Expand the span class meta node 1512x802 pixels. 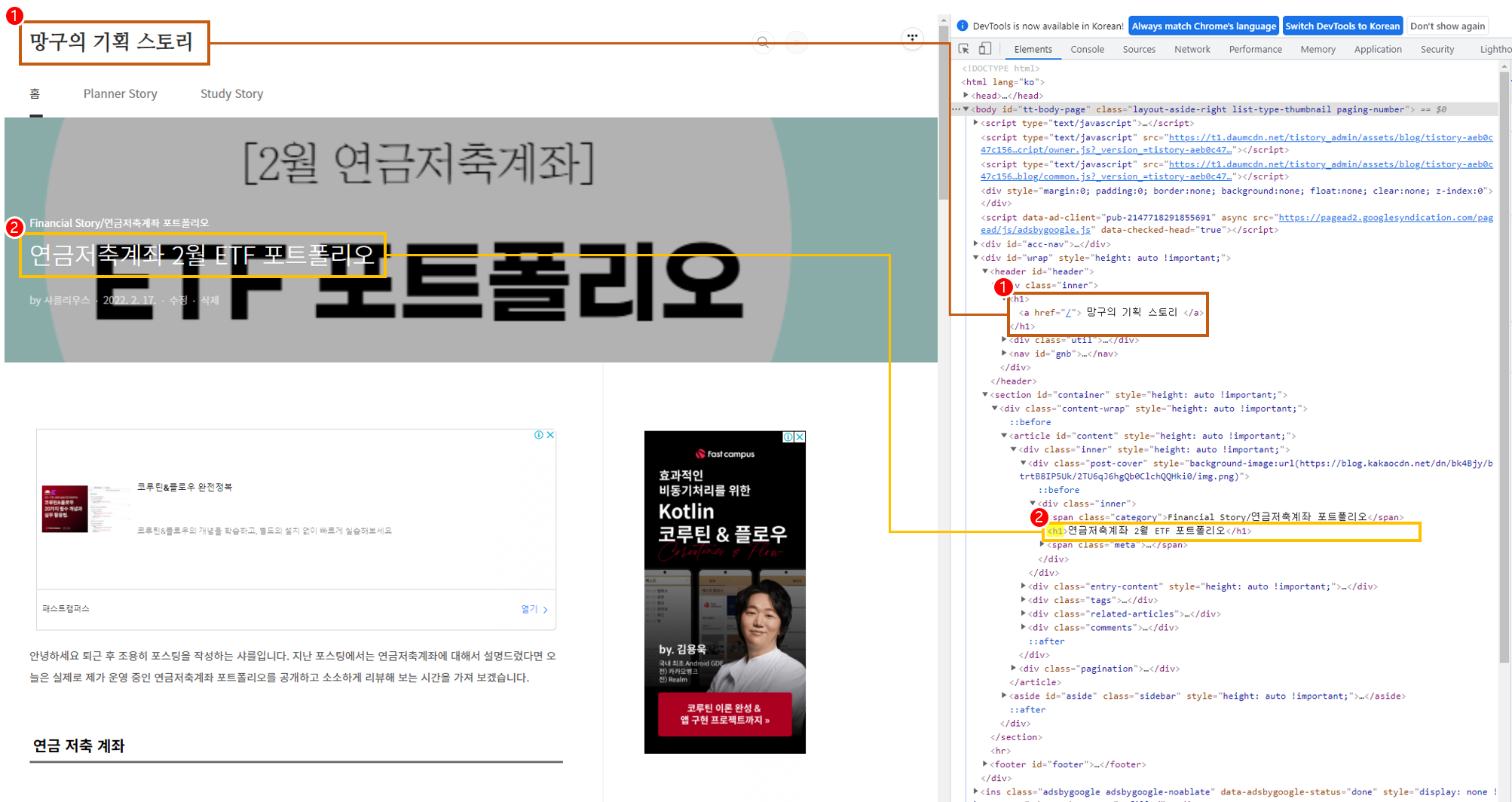click(x=1042, y=545)
